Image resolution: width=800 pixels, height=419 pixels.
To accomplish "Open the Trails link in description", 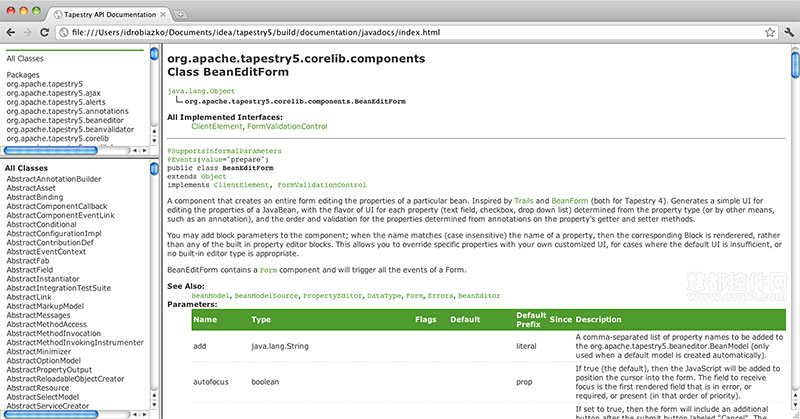I will point(523,201).
